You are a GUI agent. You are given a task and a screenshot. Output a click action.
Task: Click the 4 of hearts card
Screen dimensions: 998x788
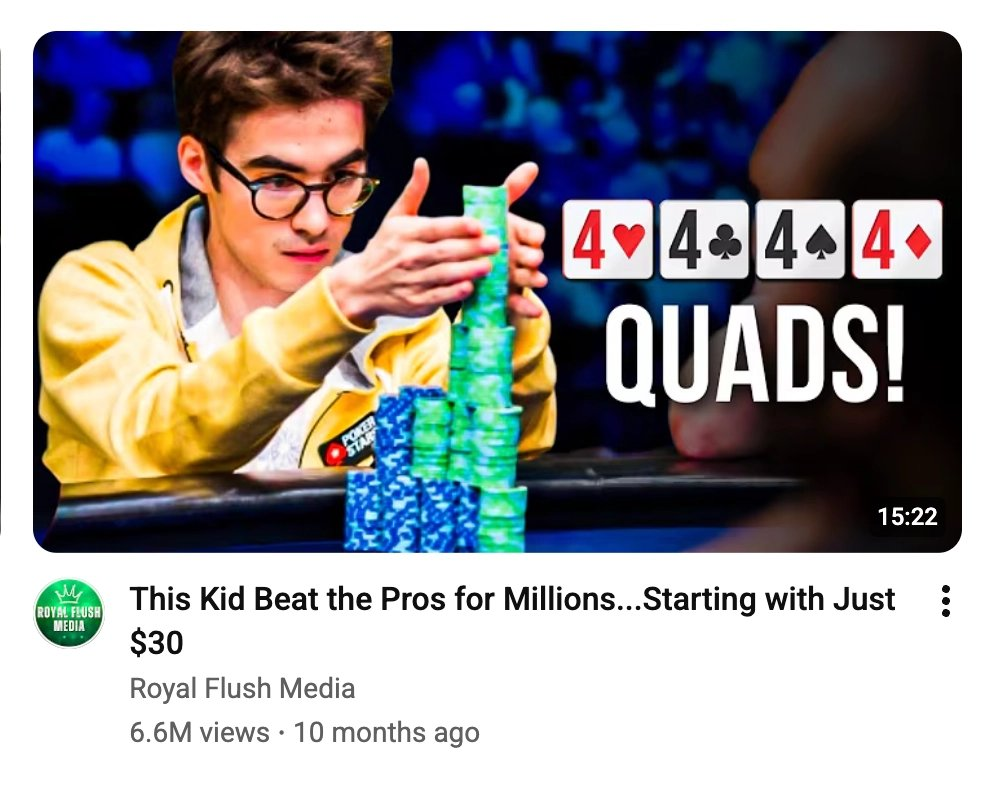point(608,239)
